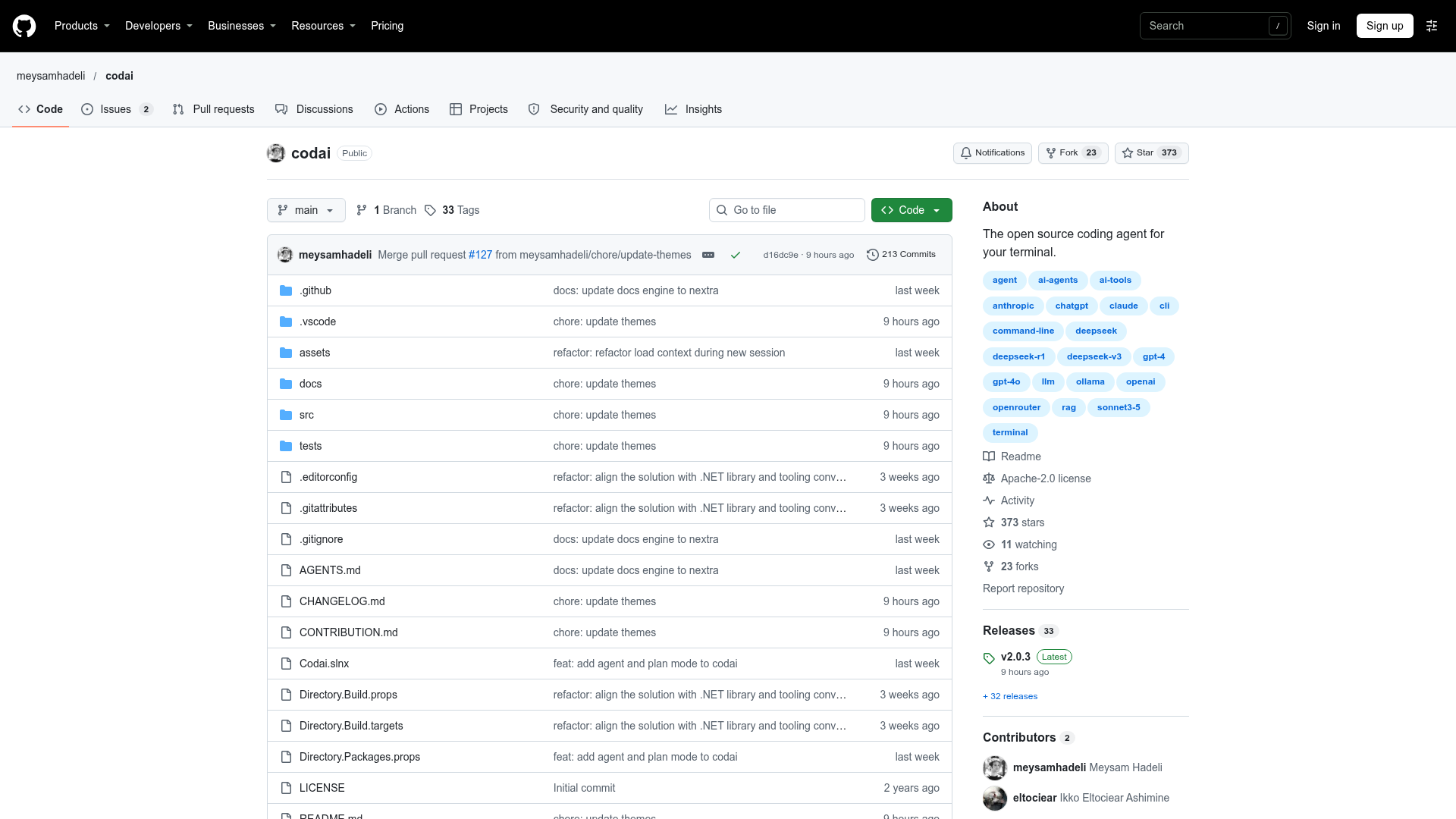Open Notifications for this repository

pyautogui.click(x=992, y=153)
